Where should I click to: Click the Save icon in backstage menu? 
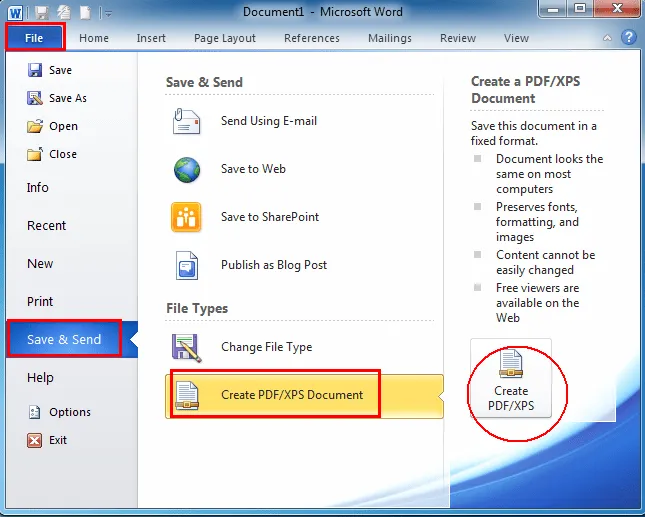(34, 71)
